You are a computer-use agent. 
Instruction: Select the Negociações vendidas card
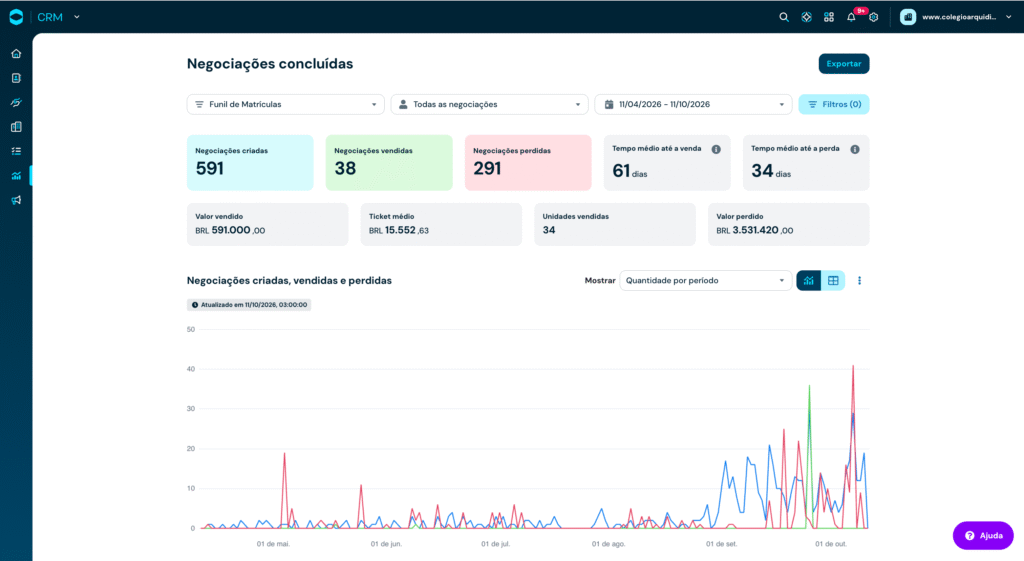tap(389, 163)
